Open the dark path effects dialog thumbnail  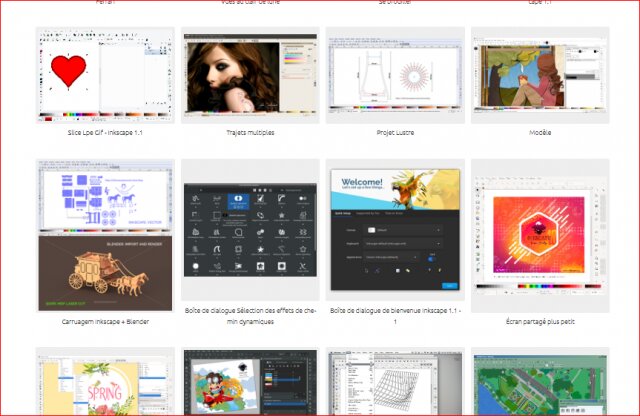[250, 230]
